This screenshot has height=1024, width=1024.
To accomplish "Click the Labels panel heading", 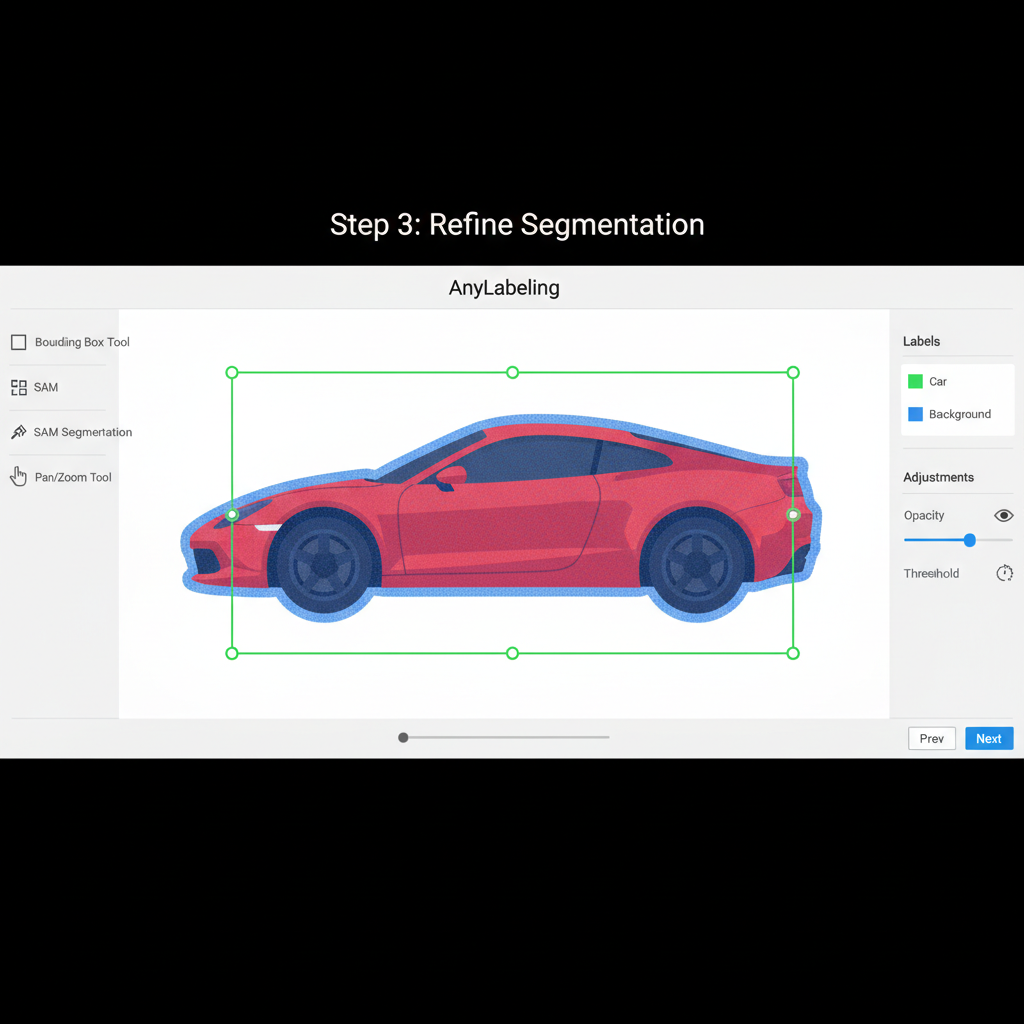I will (921, 341).
